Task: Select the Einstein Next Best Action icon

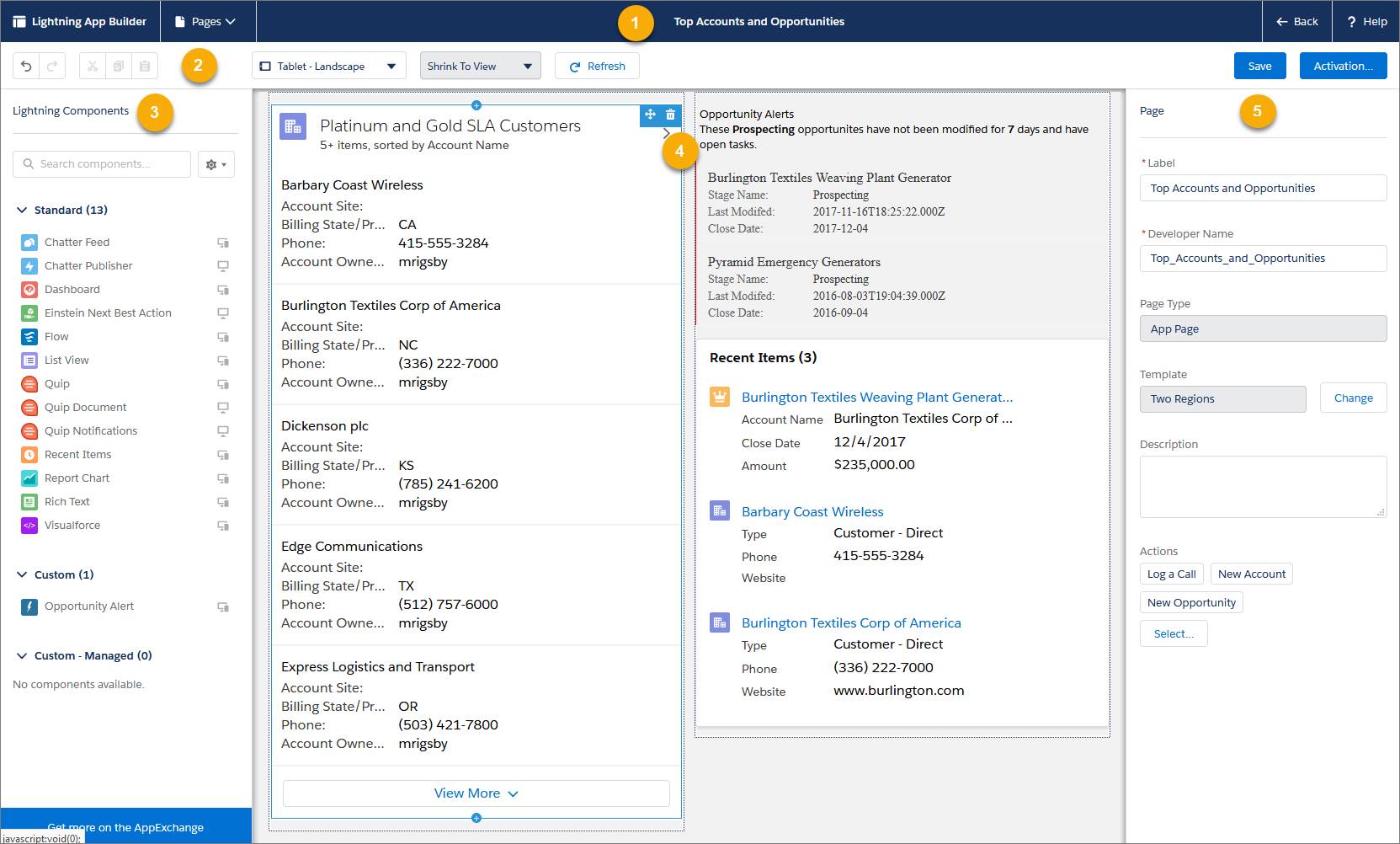Action: click(29, 313)
